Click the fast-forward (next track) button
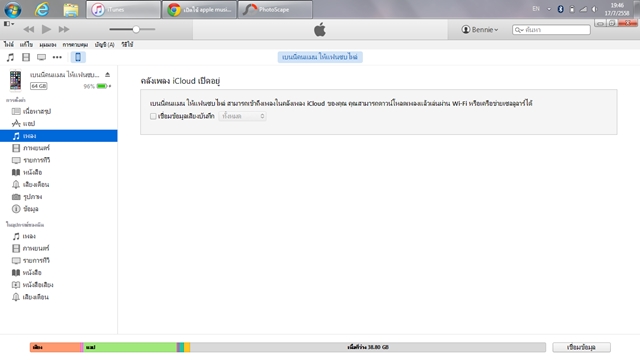The width and height of the screenshot is (640, 360). click(x=64, y=29)
